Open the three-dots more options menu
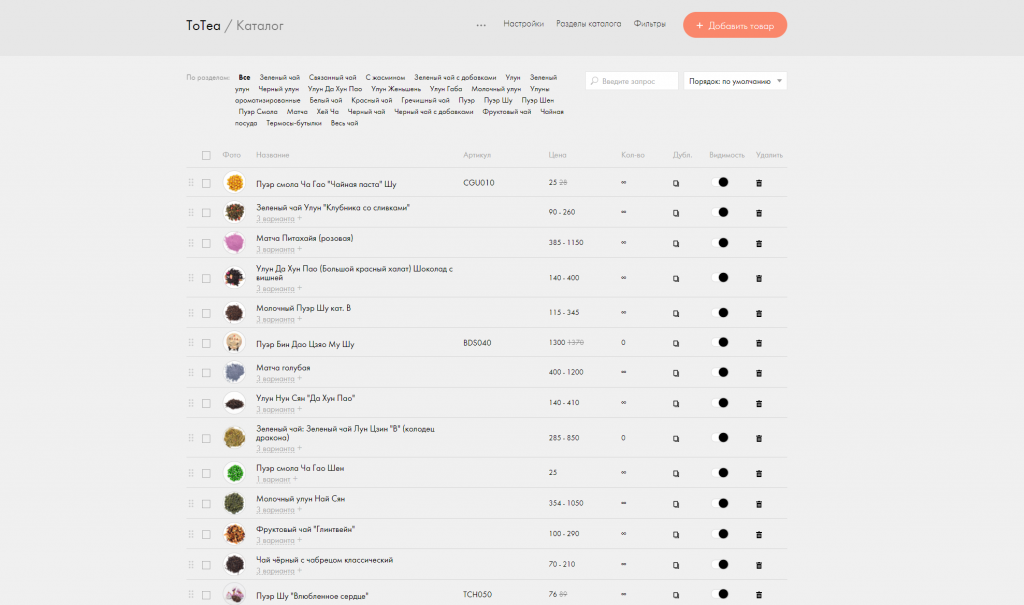Screen dimensions: 1024x605 (481, 25)
